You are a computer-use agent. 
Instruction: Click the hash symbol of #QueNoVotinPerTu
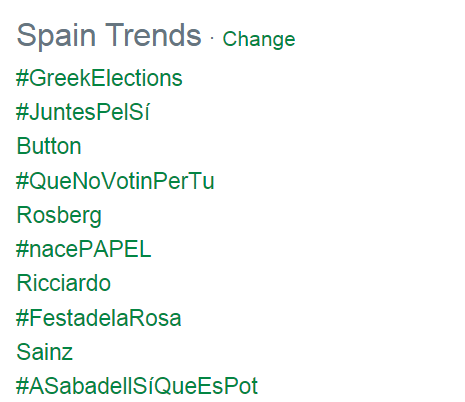[22, 181]
